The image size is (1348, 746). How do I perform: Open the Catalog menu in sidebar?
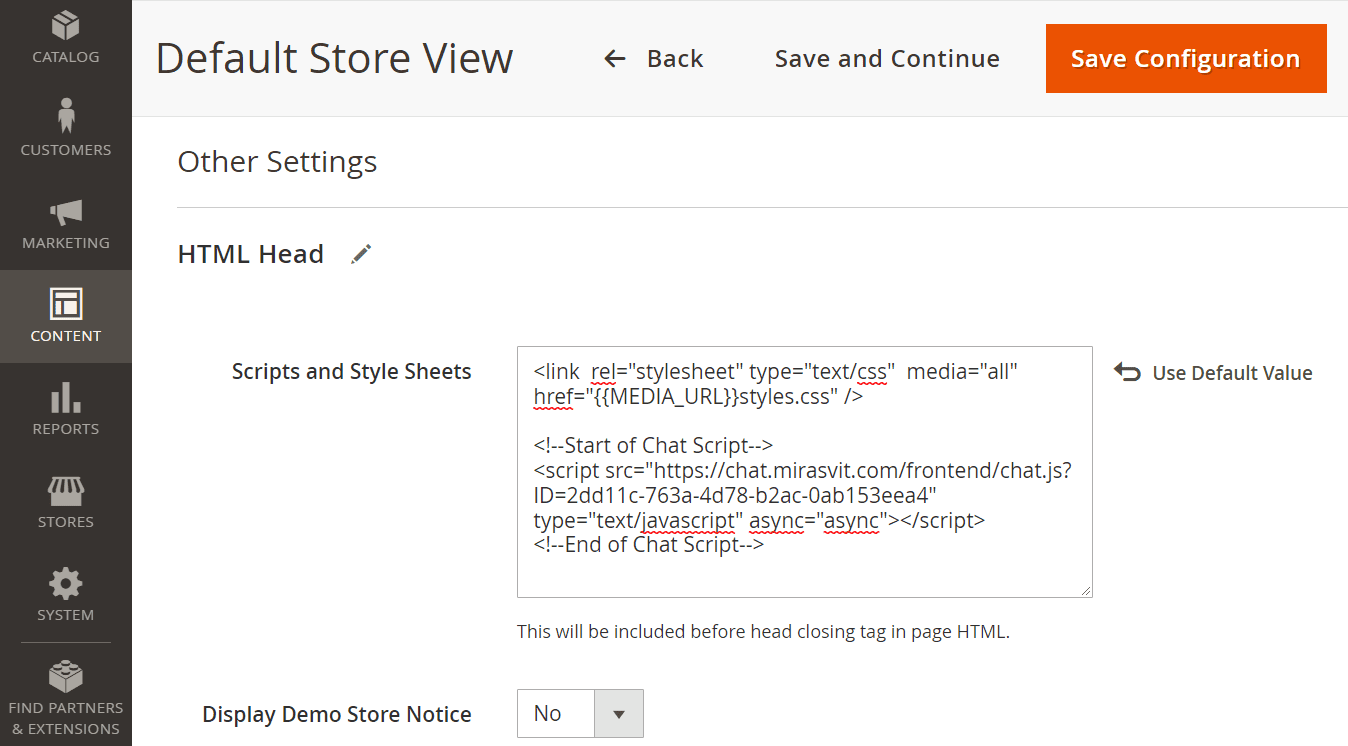click(66, 37)
